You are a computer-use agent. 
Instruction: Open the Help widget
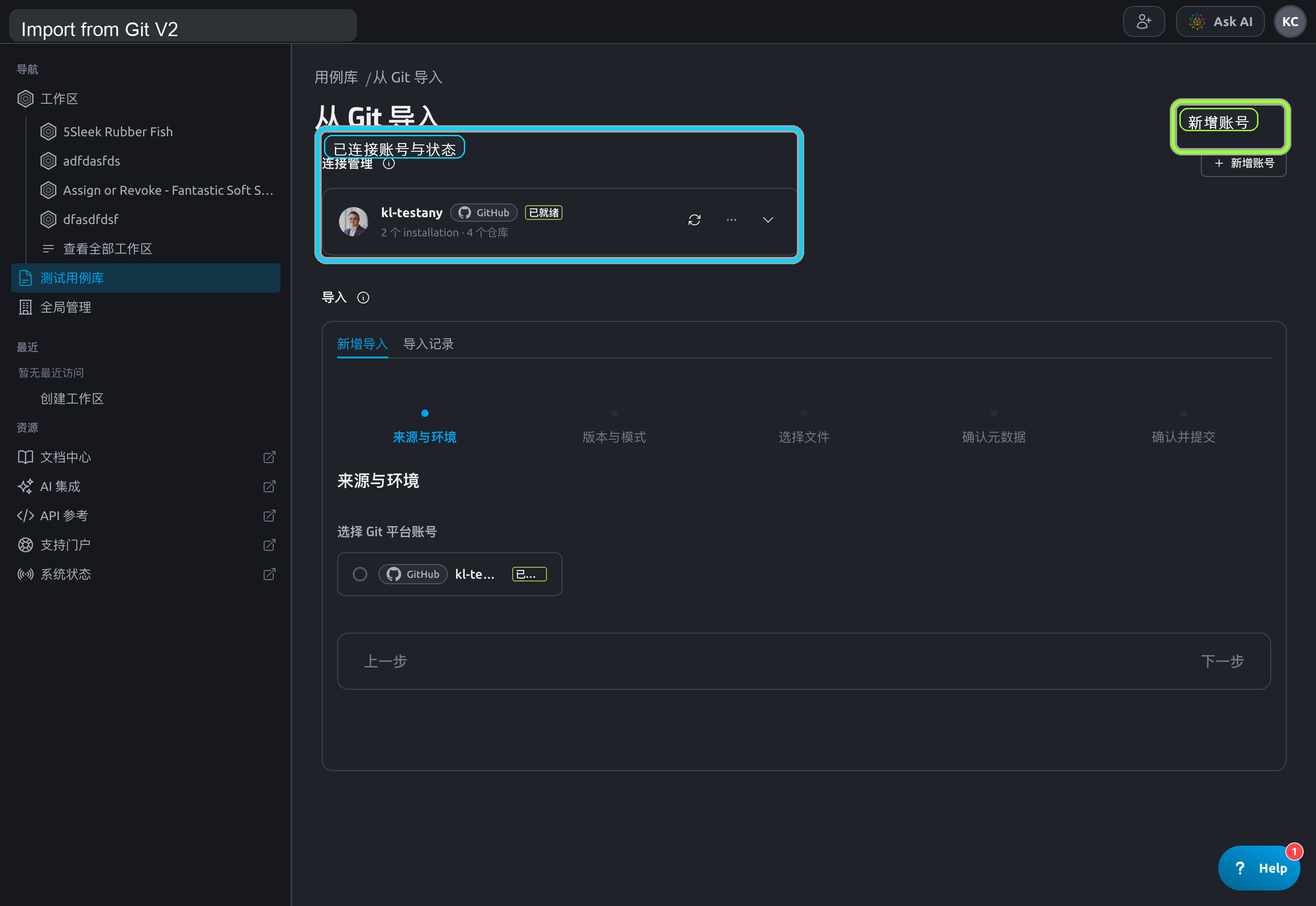pos(1259,868)
